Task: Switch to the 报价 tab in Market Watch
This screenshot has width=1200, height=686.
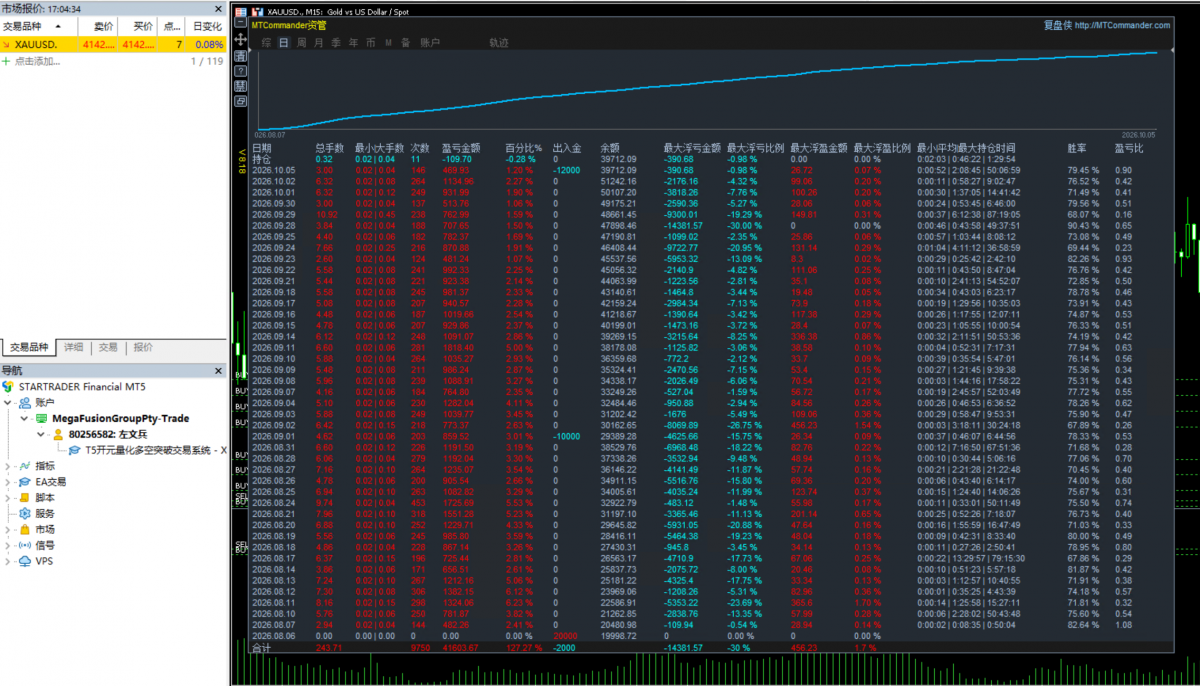Action: tap(143, 347)
